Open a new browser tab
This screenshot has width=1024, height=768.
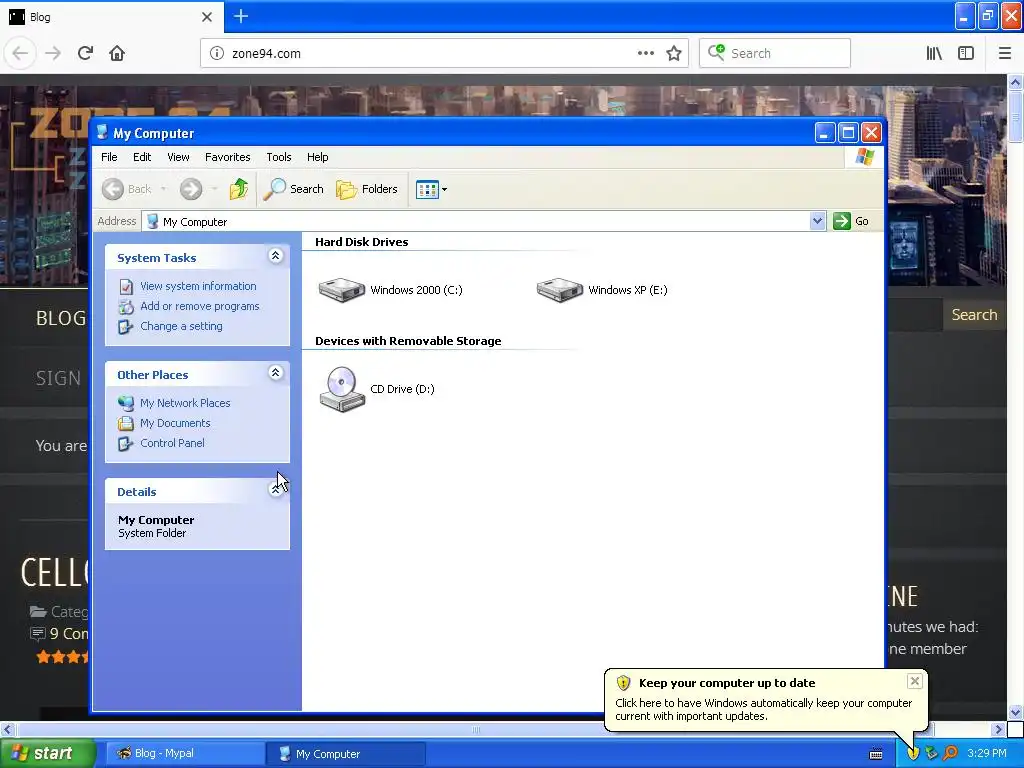[241, 16]
